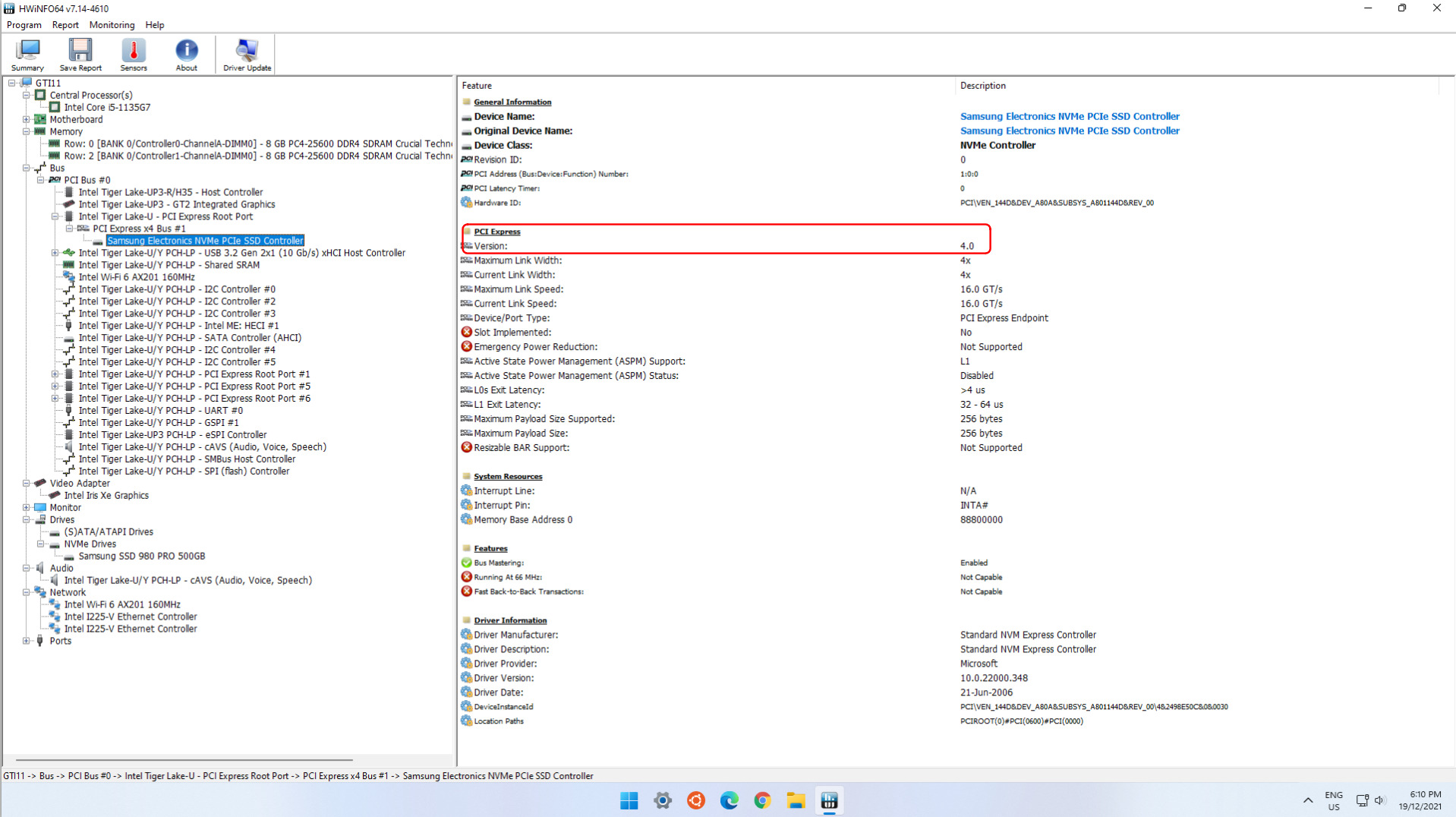This screenshot has height=817, width=1456.
Task: Collapse the PCI Bus #0 node
Action: click(x=41, y=180)
